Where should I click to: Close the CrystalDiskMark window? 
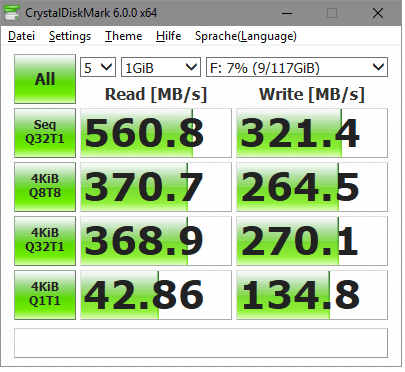coord(378,13)
